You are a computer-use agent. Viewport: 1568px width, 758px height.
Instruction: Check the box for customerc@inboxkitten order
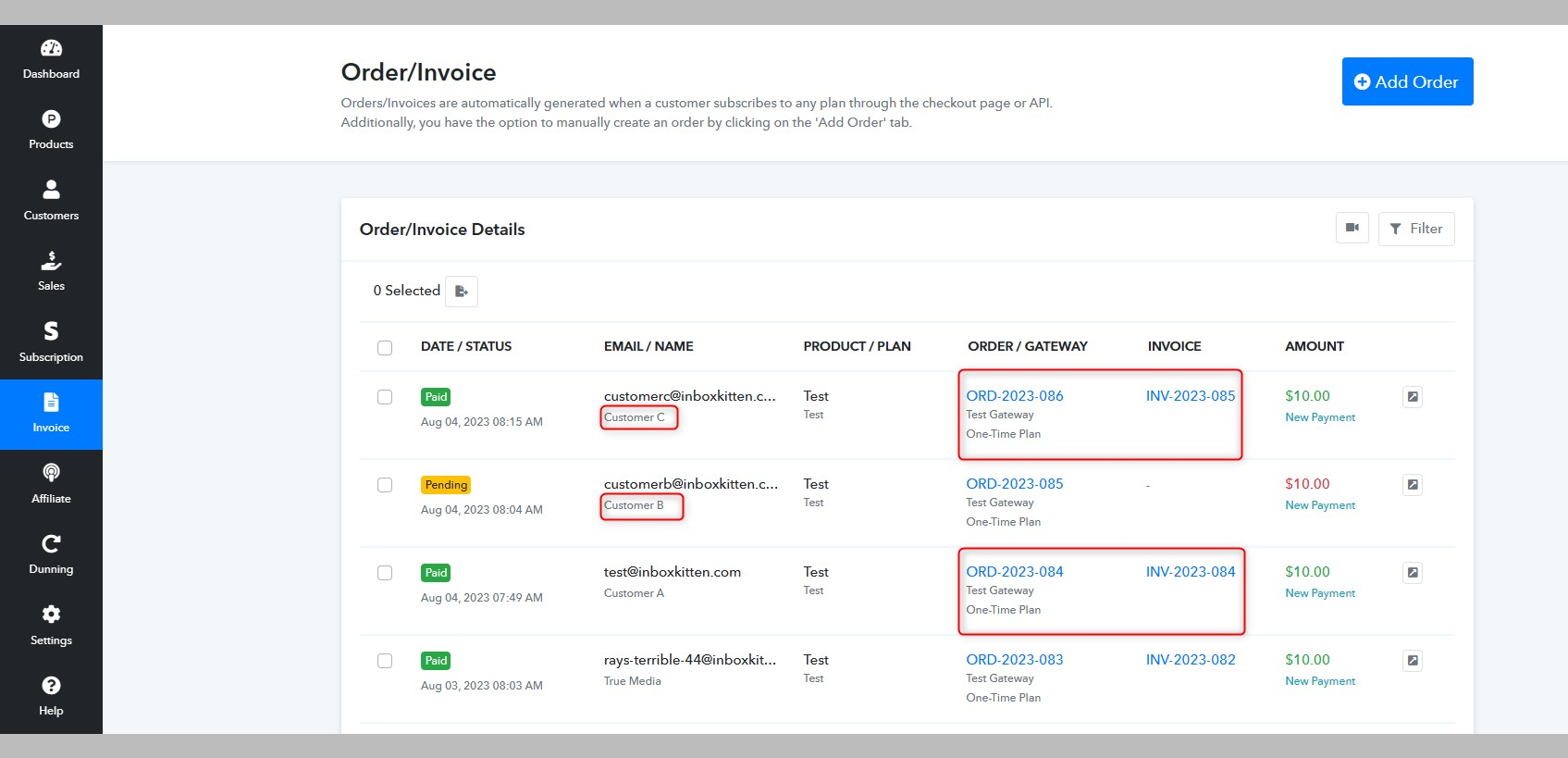[x=385, y=397]
